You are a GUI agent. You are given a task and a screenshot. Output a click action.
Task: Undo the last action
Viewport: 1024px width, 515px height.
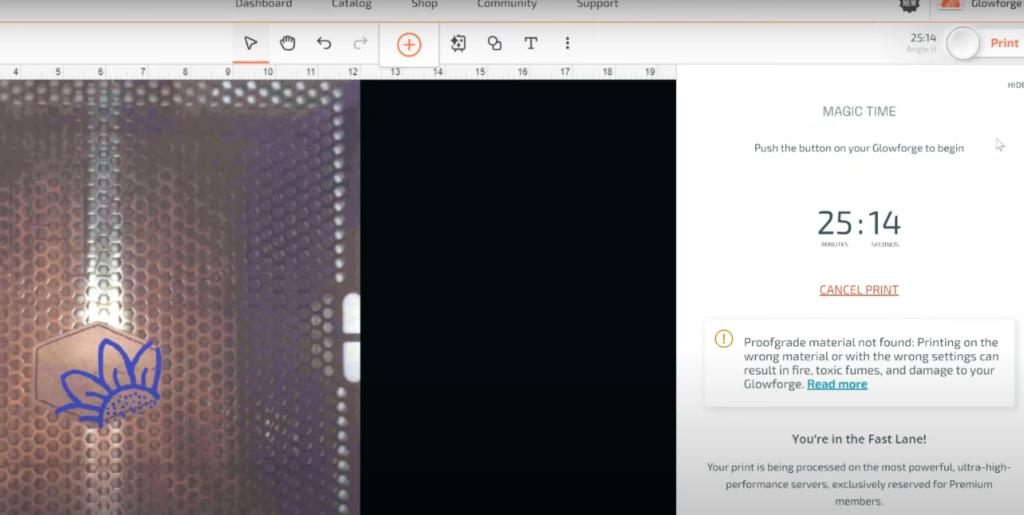tap(324, 43)
